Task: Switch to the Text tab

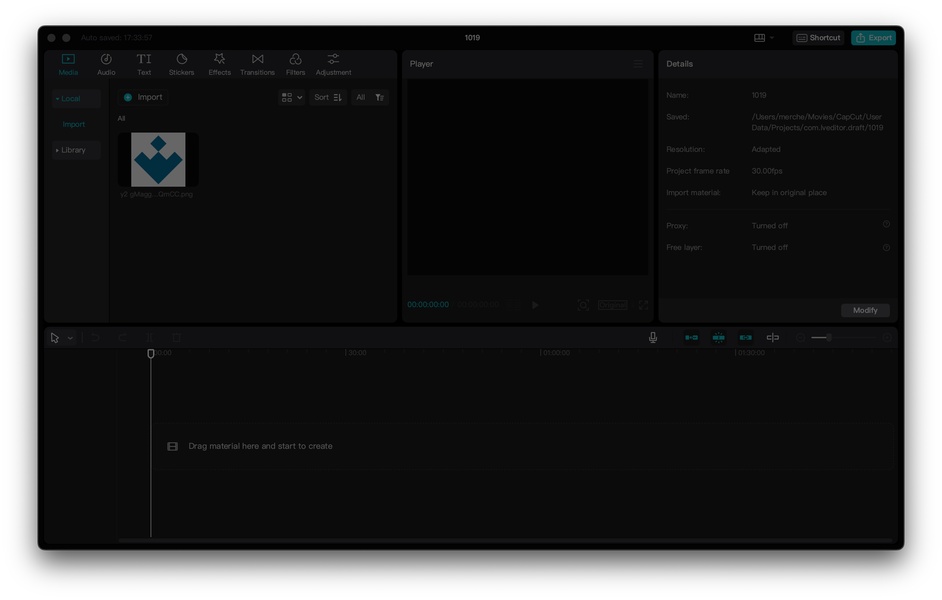Action: click(144, 64)
